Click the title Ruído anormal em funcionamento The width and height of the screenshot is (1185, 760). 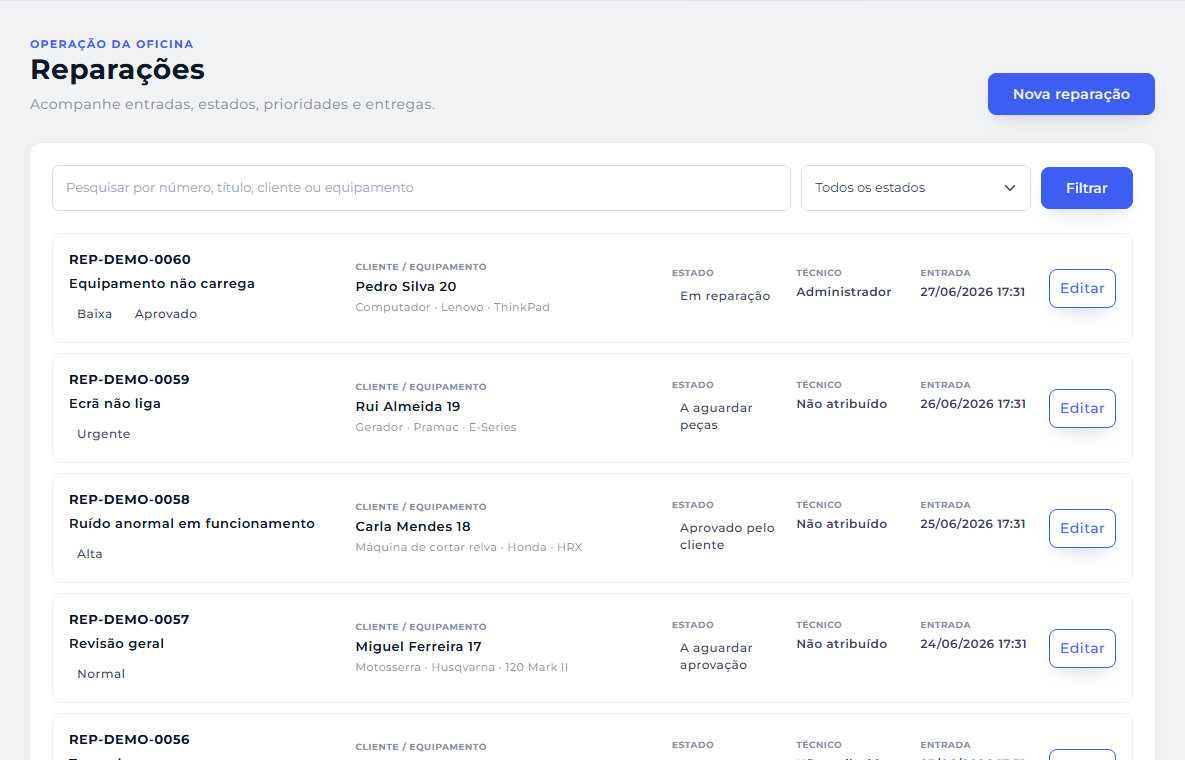click(192, 524)
